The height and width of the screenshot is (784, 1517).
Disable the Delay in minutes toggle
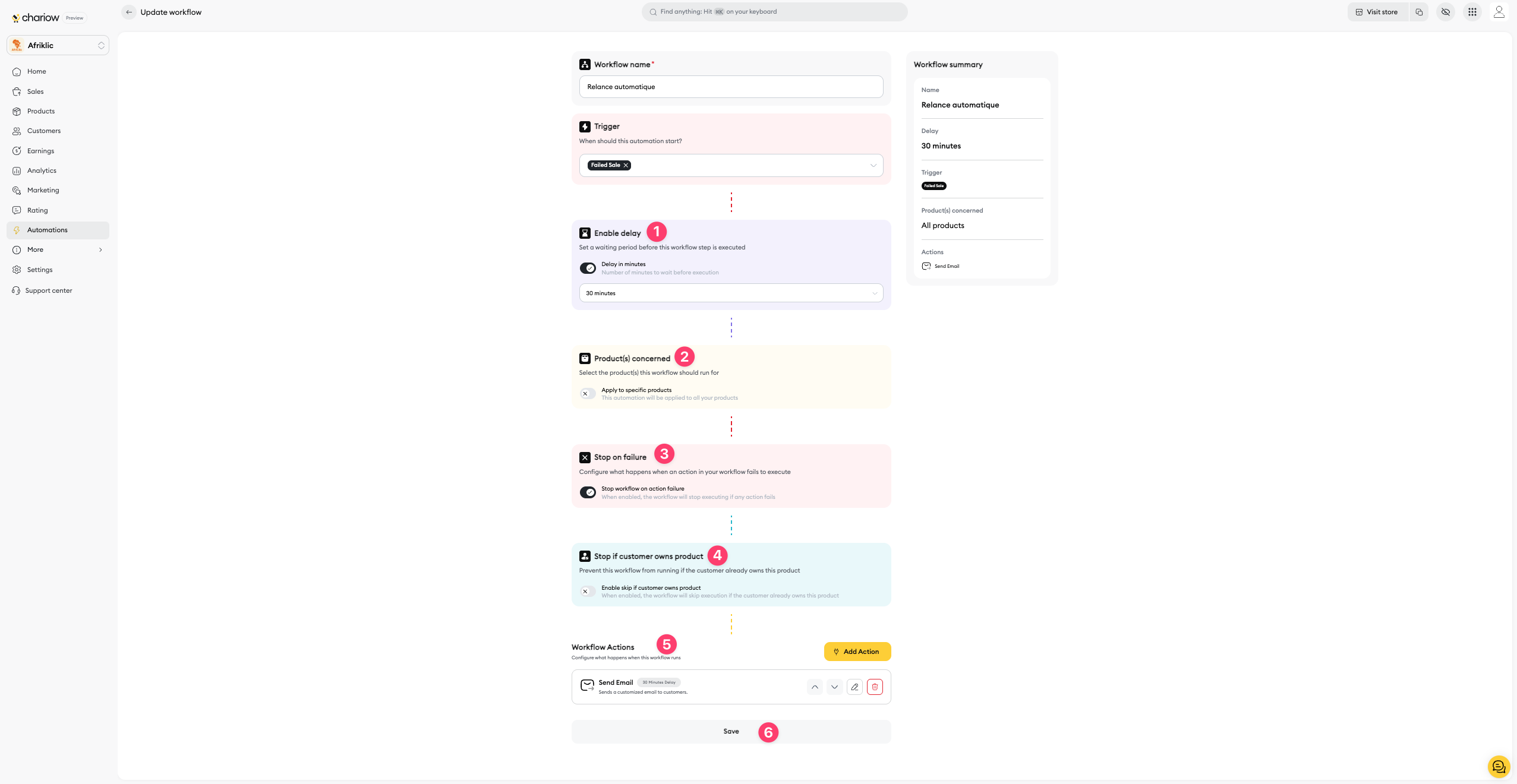coord(588,268)
